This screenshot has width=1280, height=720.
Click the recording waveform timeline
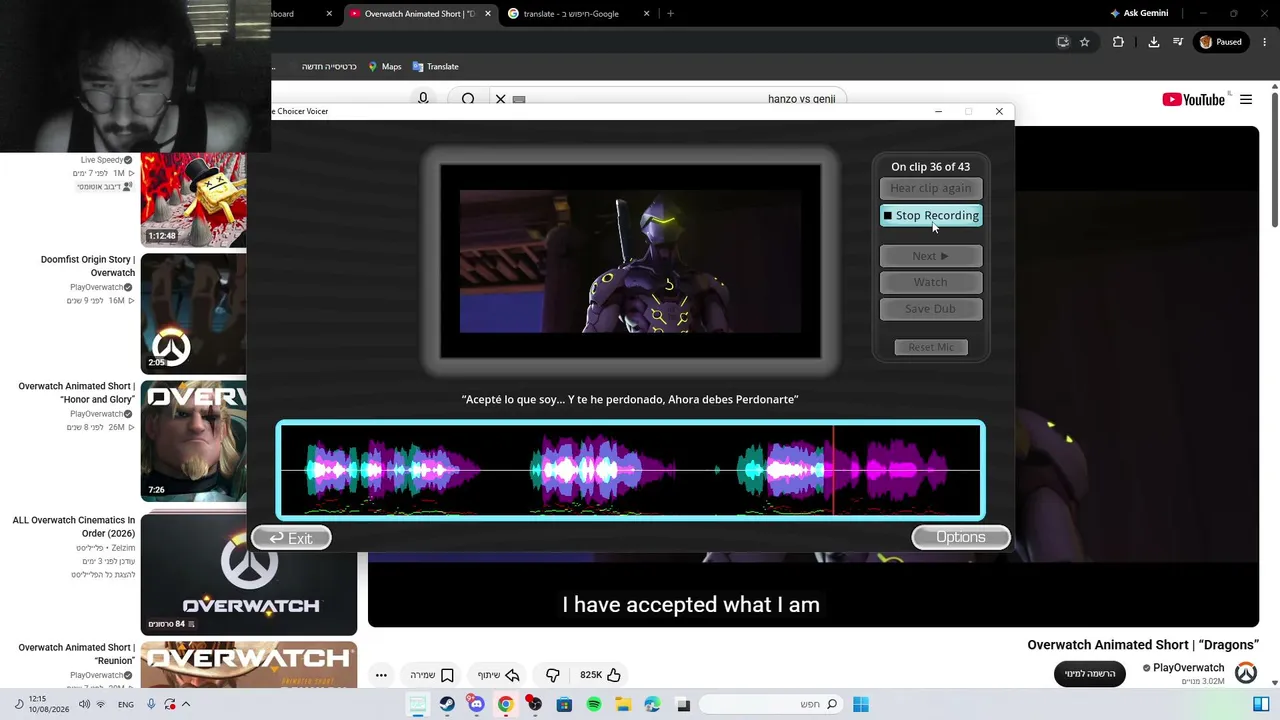(x=631, y=470)
